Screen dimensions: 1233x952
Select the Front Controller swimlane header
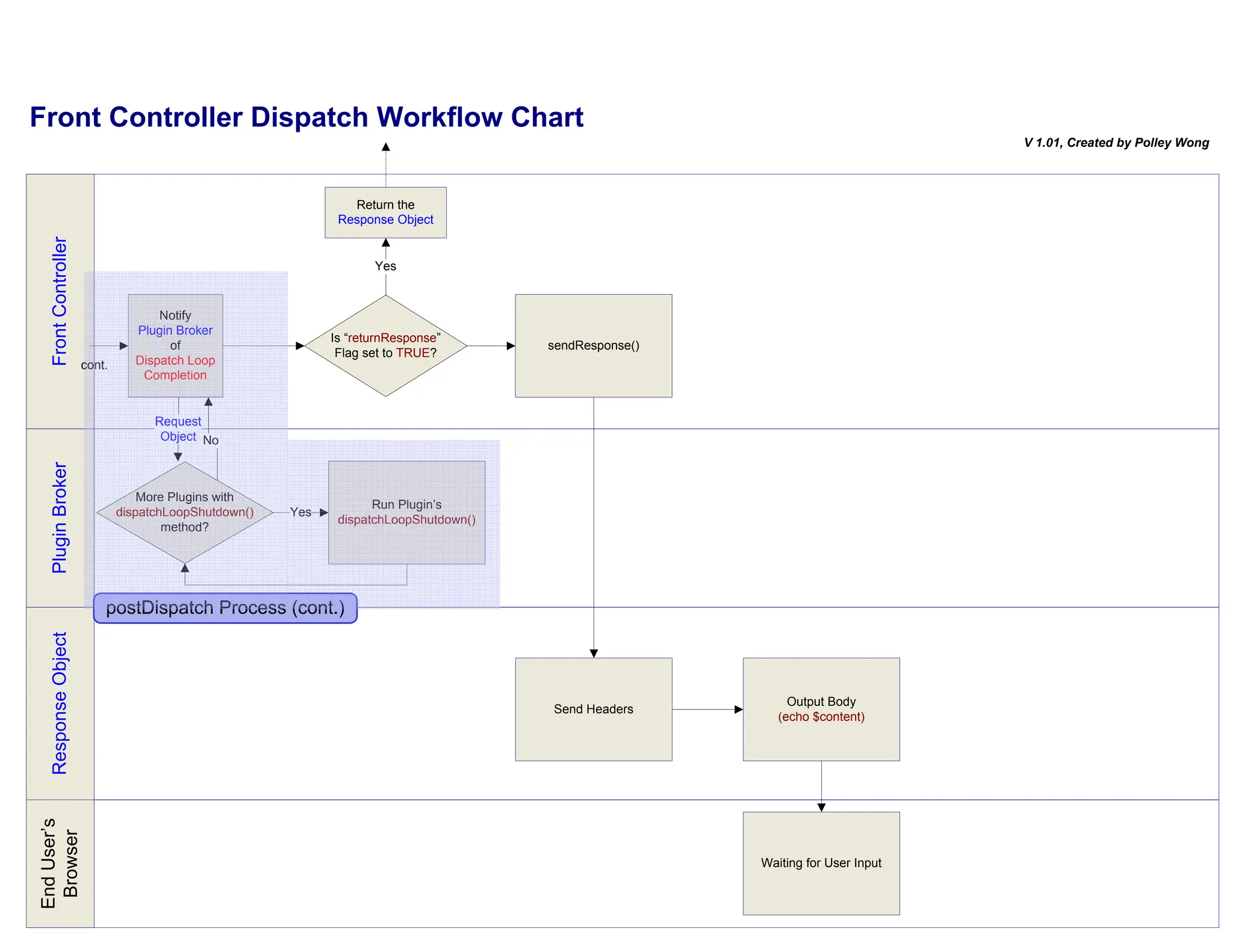click(x=60, y=301)
